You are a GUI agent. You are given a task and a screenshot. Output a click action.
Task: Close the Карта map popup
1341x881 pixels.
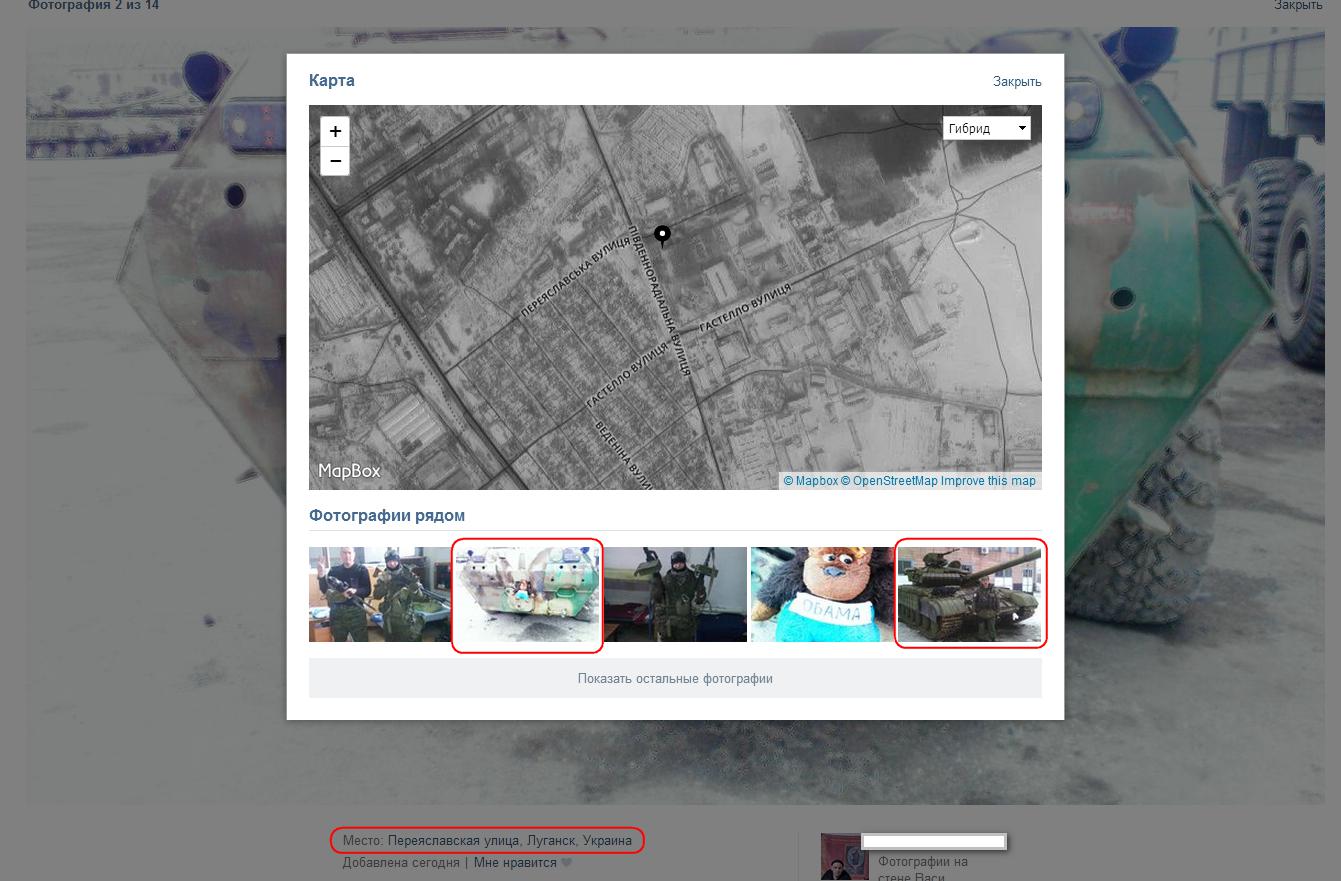pyautogui.click(x=1016, y=82)
